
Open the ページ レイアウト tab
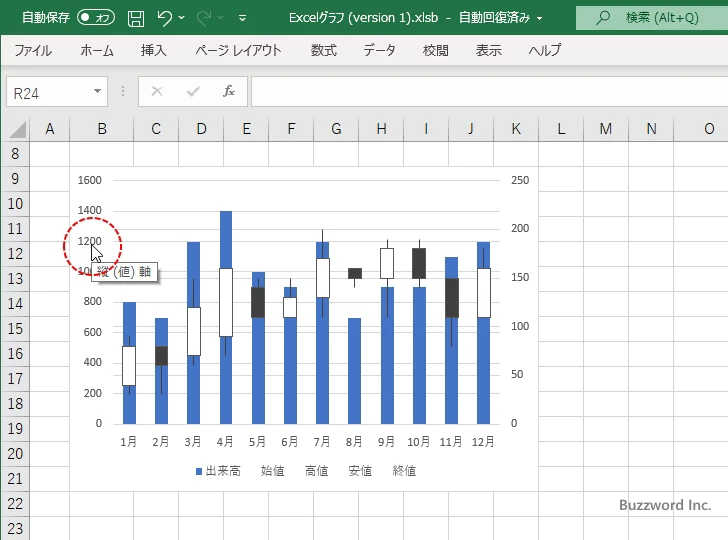click(x=238, y=50)
